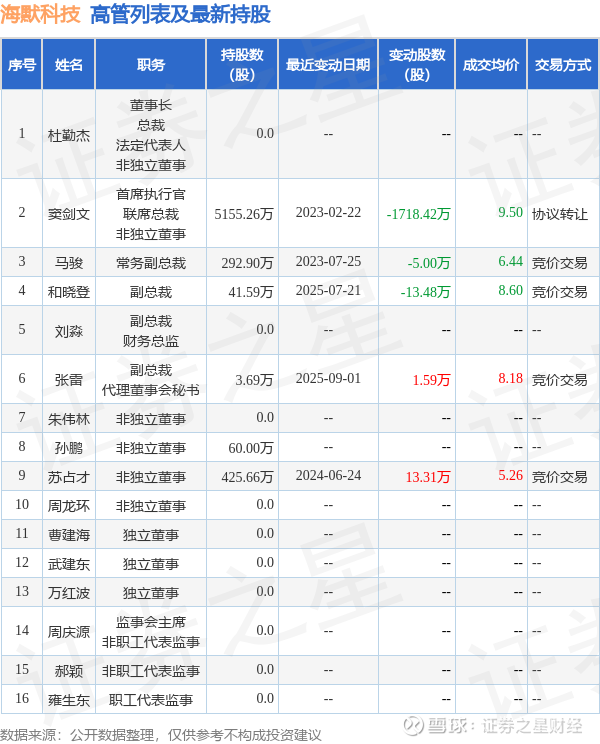Click the position 首席执行官

151,194
